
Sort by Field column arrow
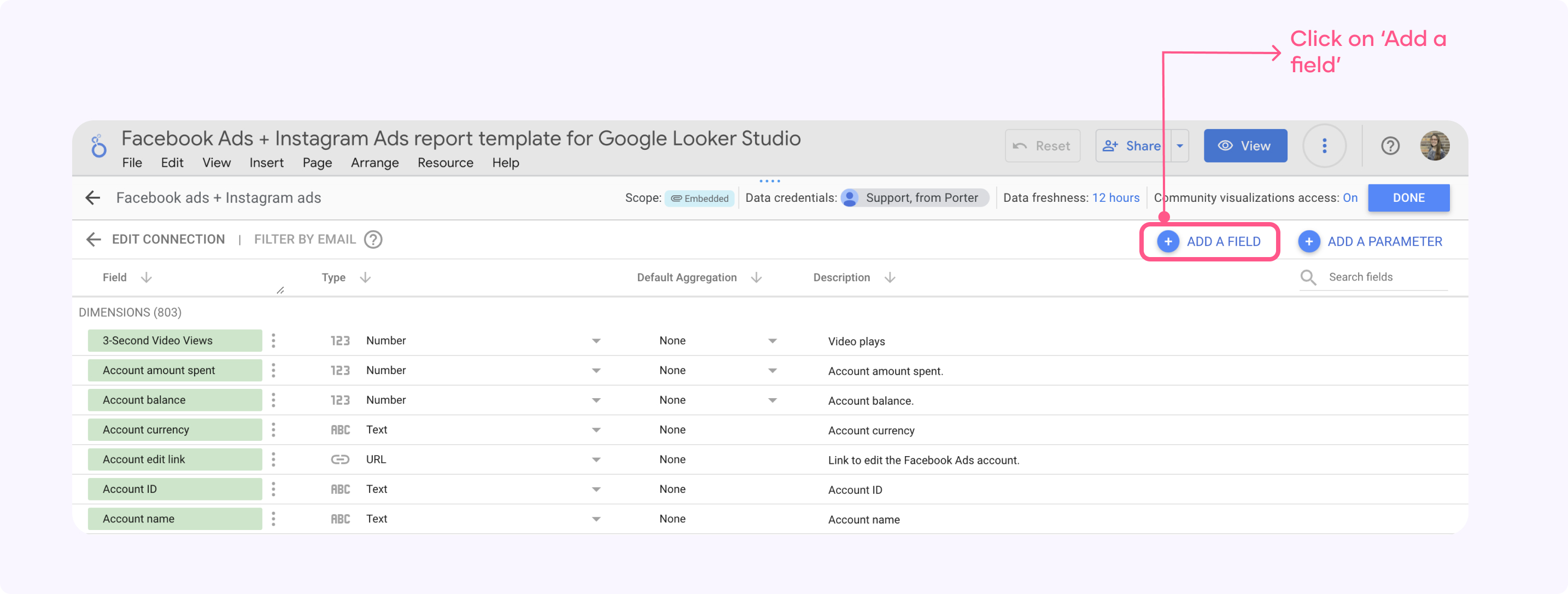coord(146,278)
